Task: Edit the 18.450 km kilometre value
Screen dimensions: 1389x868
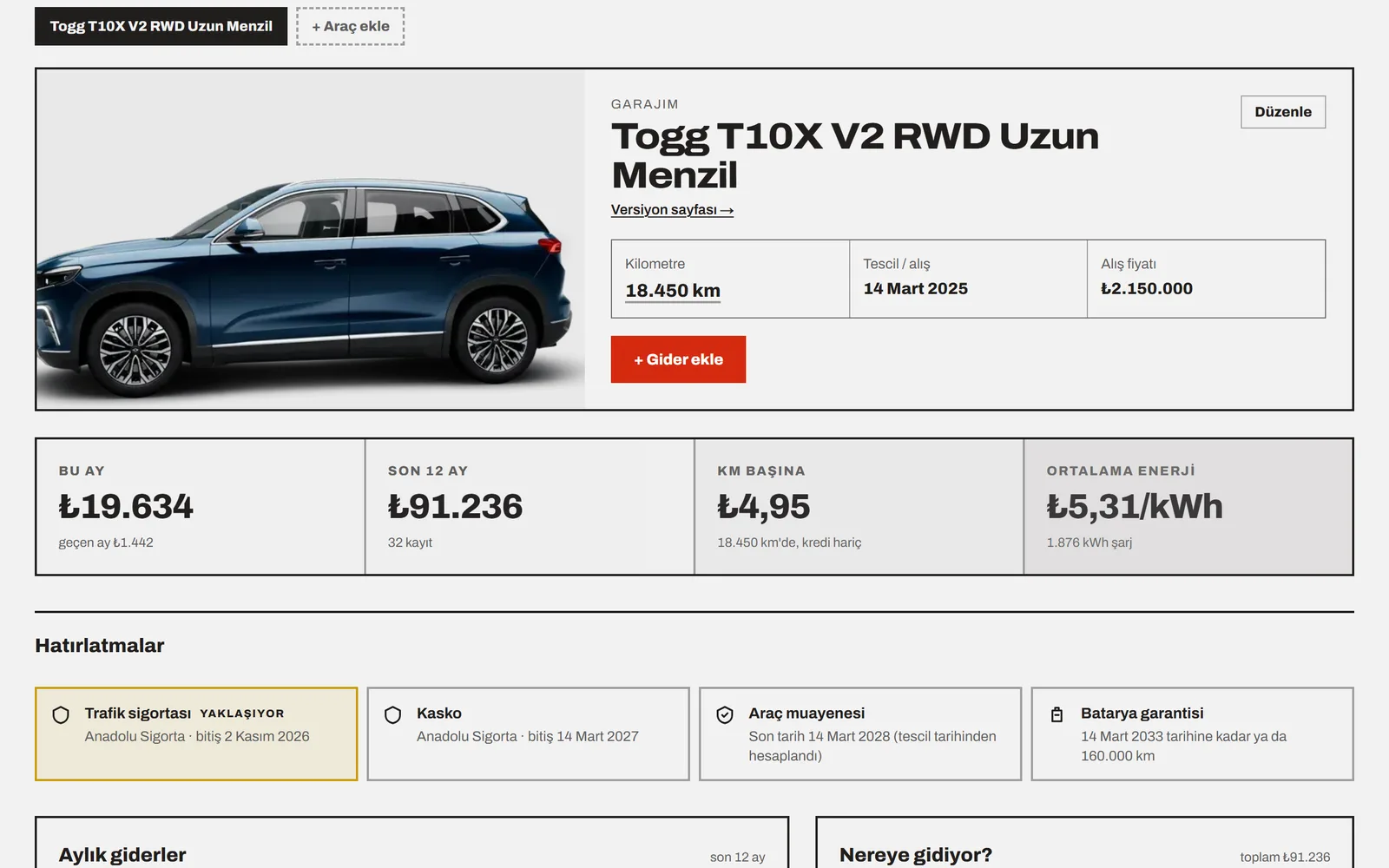Action: point(673,291)
